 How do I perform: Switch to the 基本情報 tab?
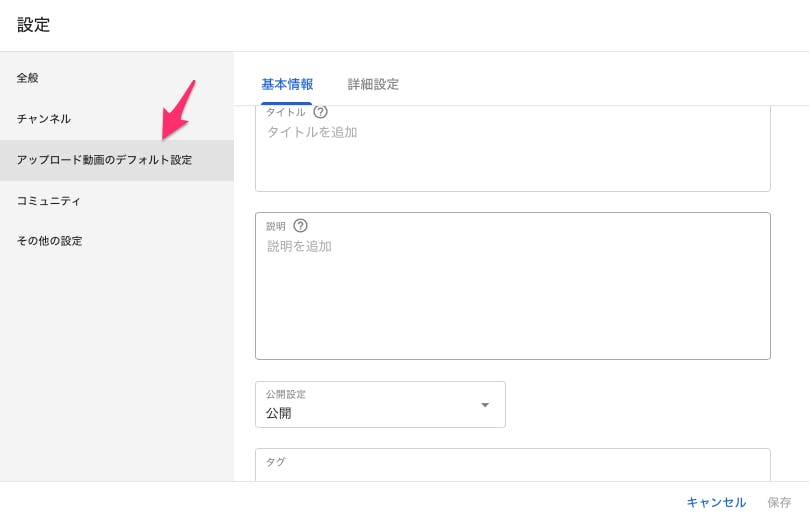click(x=287, y=84)
